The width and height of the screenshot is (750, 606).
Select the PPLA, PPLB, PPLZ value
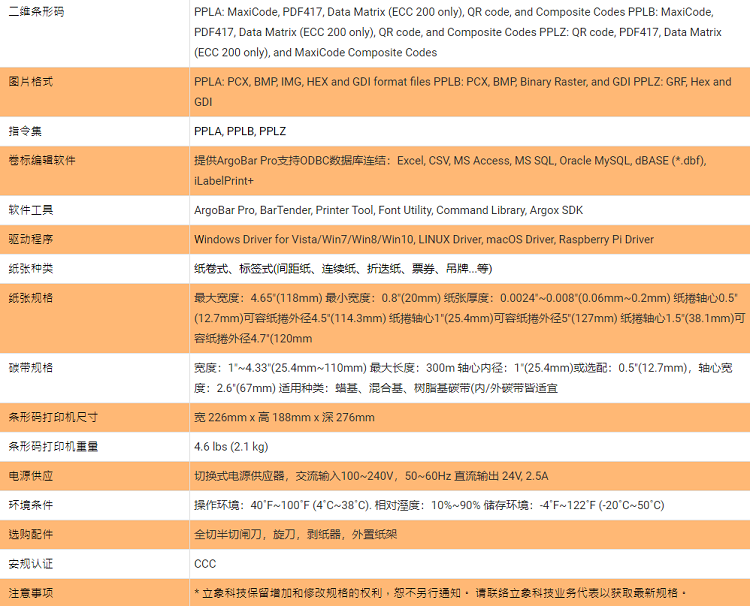pos(240,131)
